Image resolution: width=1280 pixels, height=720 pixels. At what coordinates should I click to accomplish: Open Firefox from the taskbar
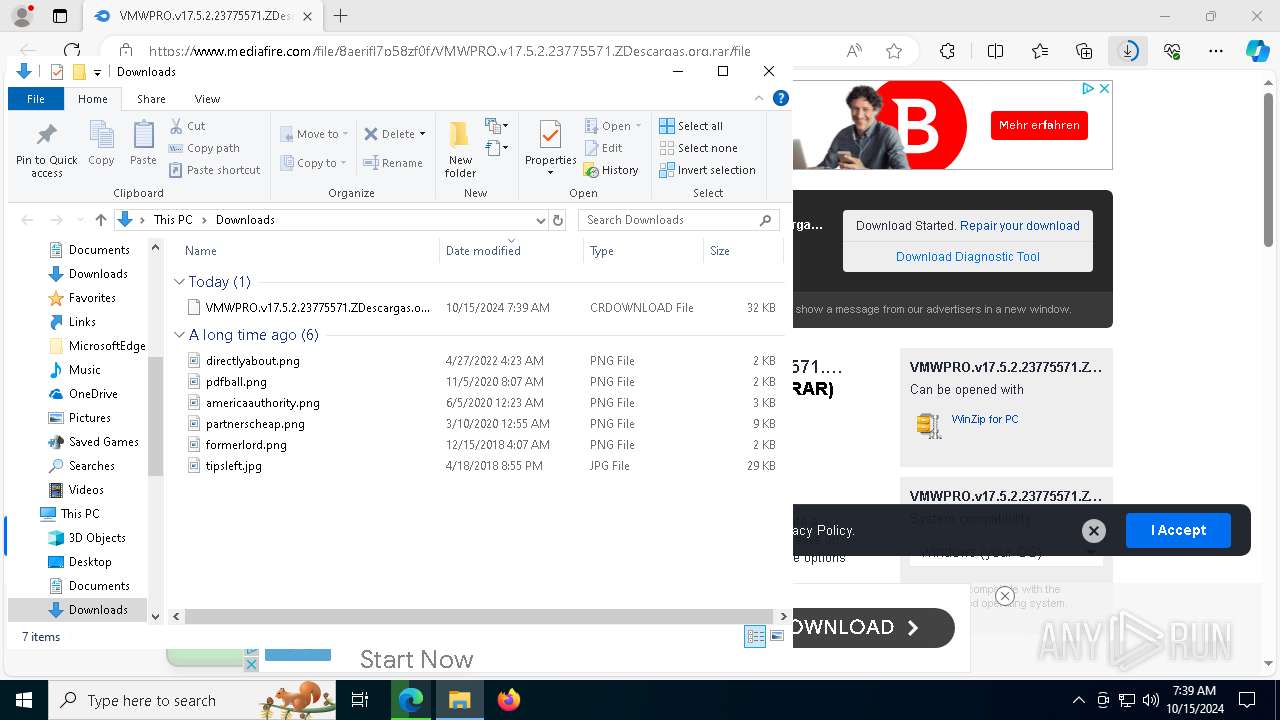click(509, 700)
